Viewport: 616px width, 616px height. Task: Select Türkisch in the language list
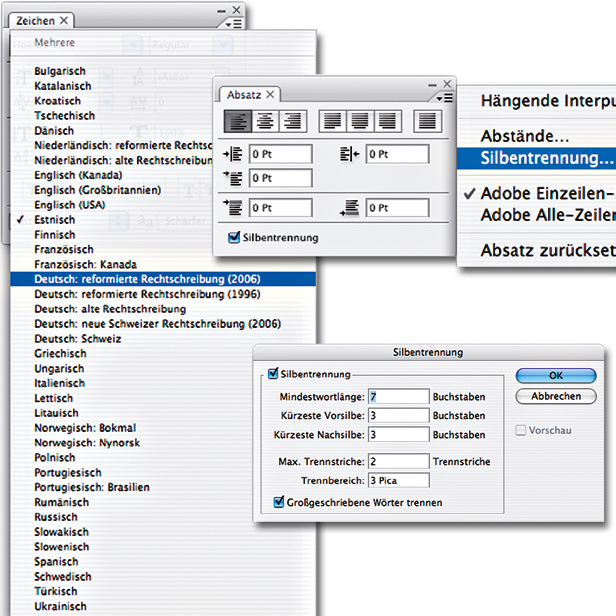coord(163,591)
